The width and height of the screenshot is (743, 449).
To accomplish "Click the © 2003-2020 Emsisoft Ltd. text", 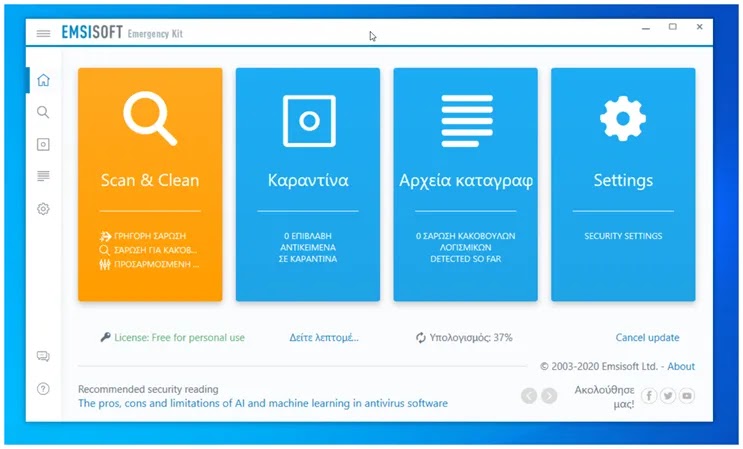I will (x=599, y=366).
